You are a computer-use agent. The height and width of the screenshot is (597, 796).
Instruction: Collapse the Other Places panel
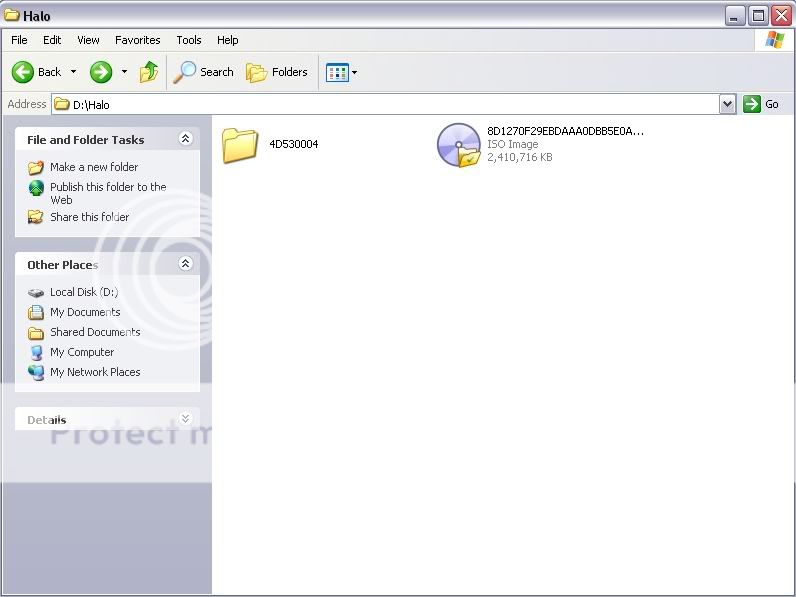[x=185, y=264]
